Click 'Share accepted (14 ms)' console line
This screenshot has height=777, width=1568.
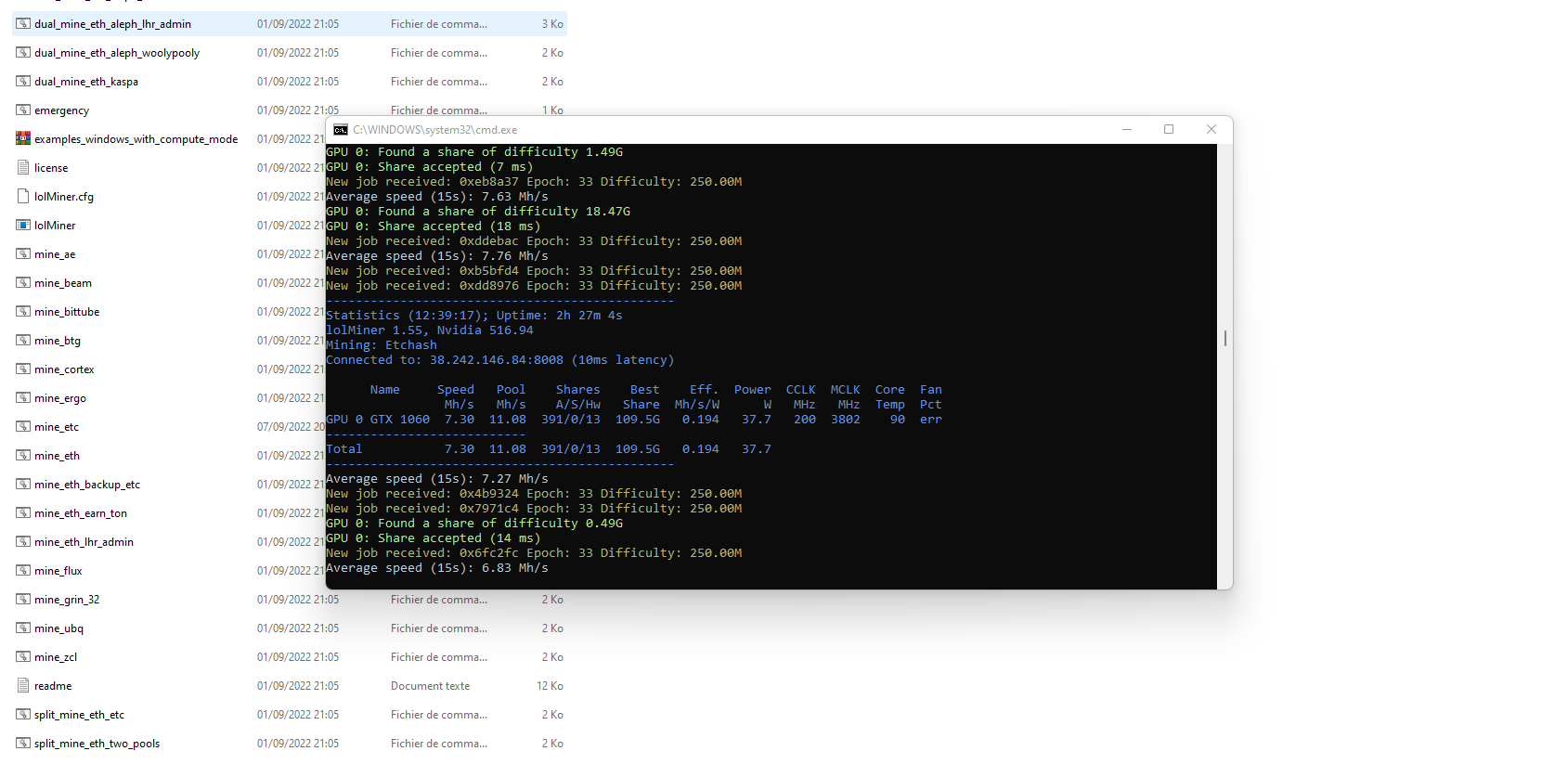click(x=434, y=538)
